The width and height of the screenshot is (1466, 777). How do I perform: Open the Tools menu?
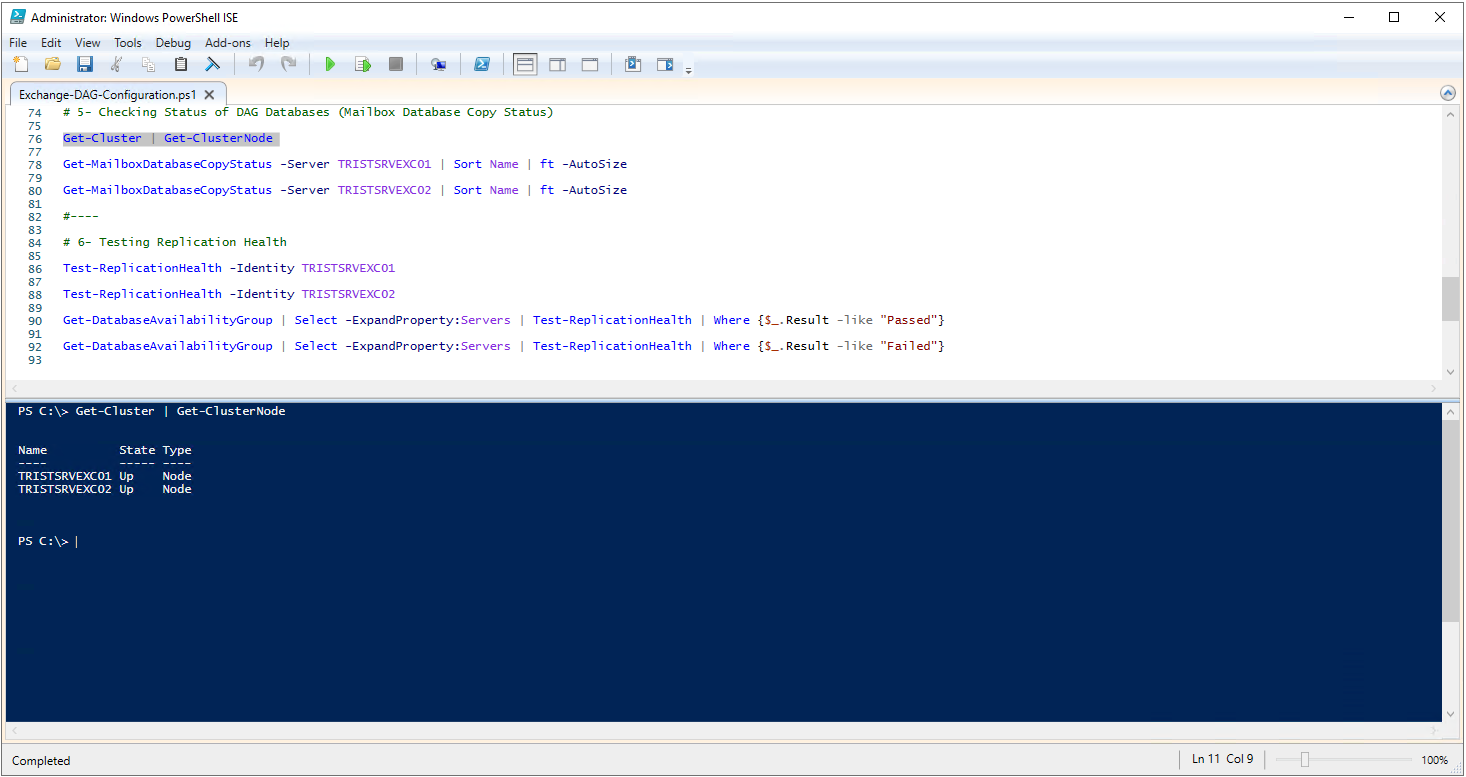(128, 43)
